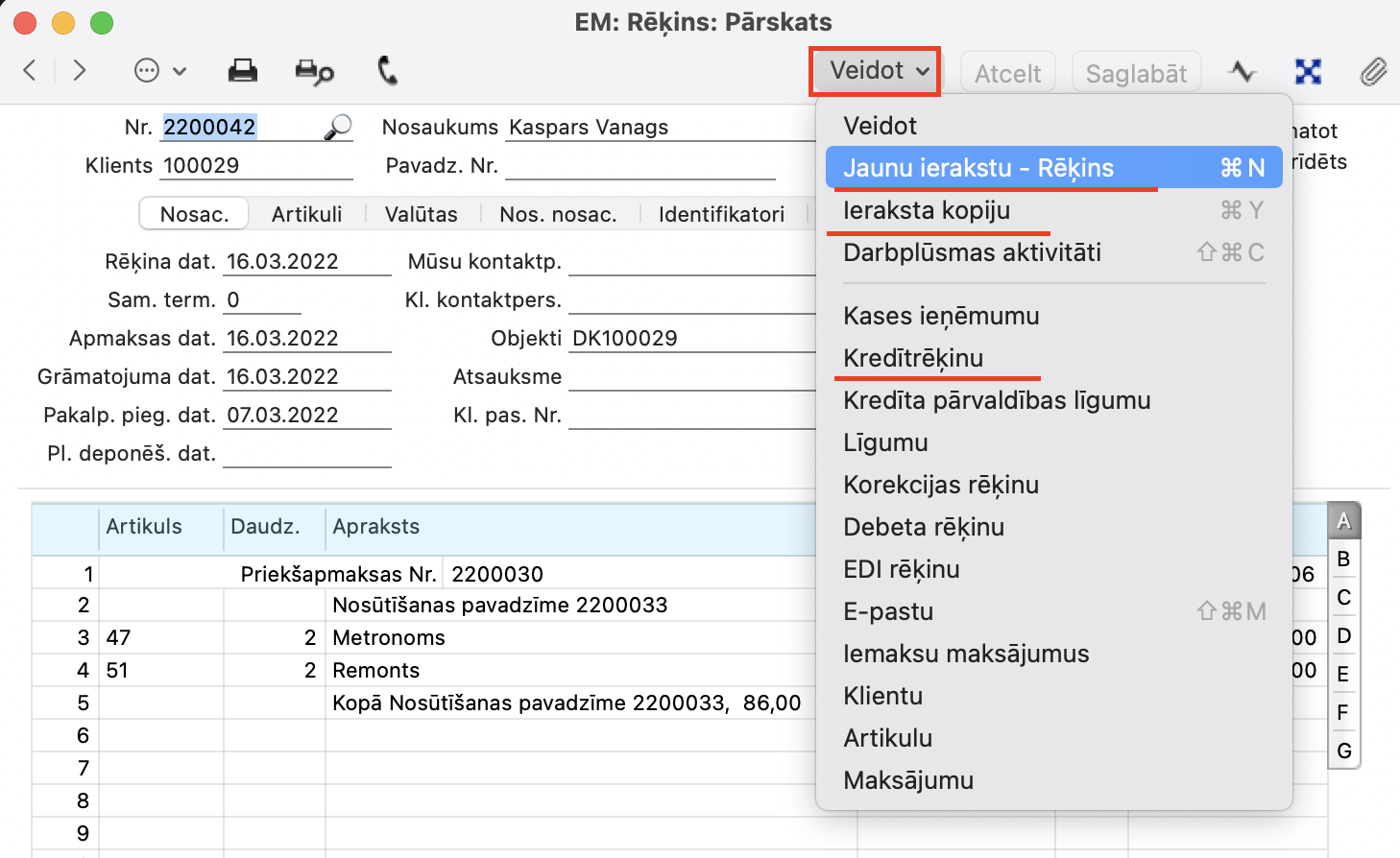Click the blue cross links icon

[1308, 72]
